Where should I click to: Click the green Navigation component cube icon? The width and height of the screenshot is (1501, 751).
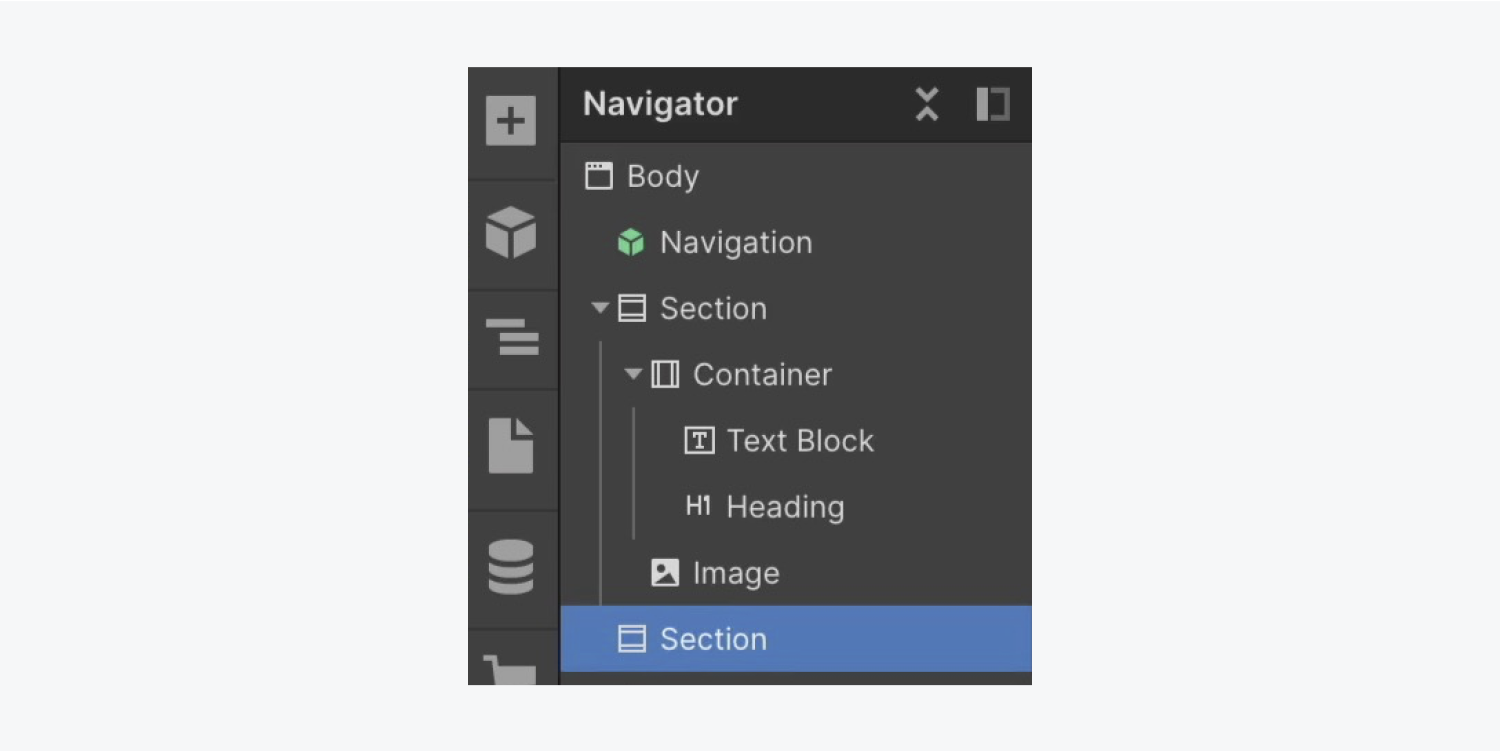pos(631,242)
